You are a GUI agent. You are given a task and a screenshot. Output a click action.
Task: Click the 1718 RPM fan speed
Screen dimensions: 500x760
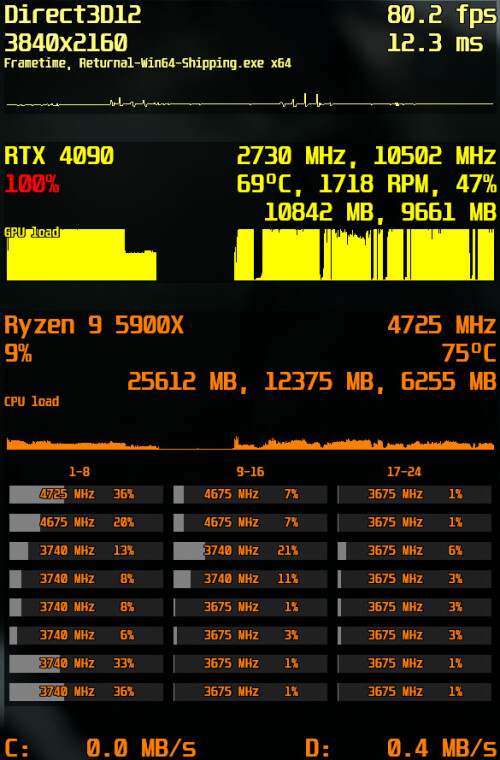click(380, 184)
